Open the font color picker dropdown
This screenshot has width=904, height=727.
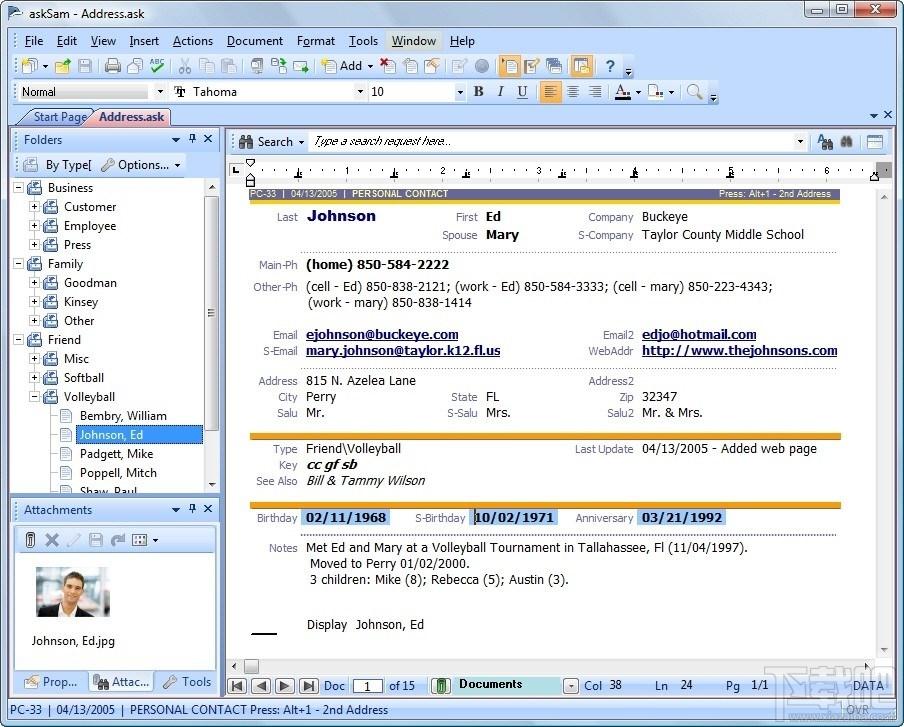pyautogui.click(x=638, y=92)
